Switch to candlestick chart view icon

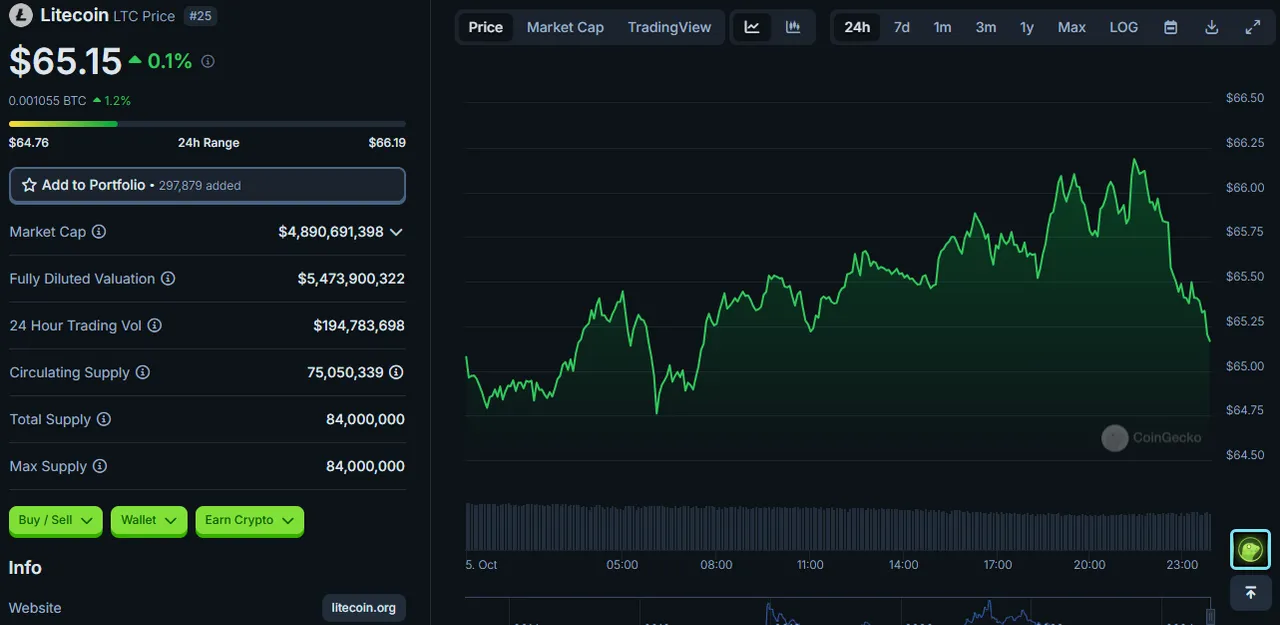click(x=793, y=27)
